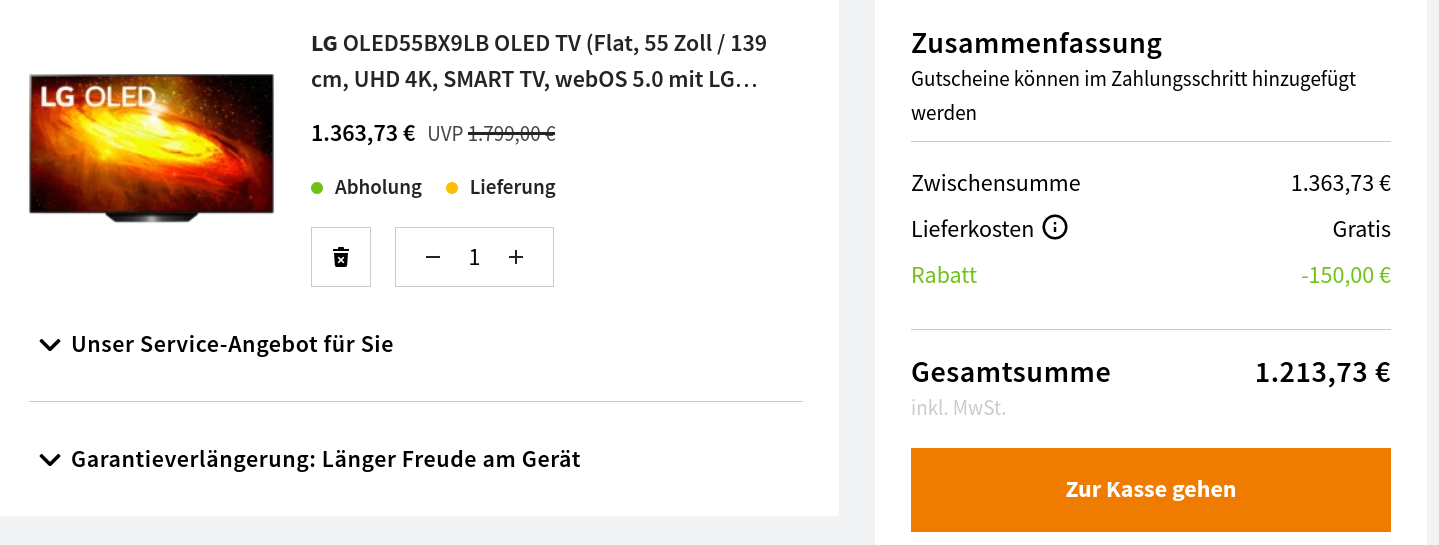The height and width of the screenshot is (545, 1439).
Task: Click the Abholung label text
Action: 378,187
